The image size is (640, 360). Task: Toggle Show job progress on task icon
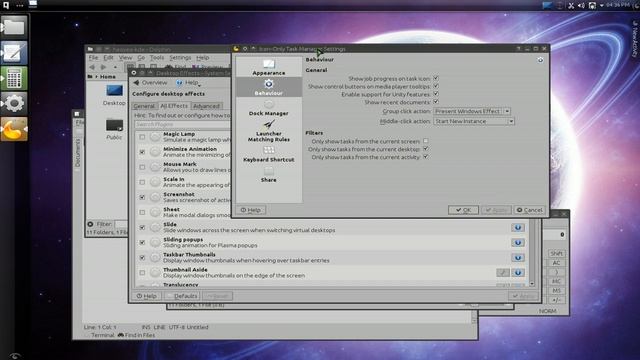[x=436, y=78]
